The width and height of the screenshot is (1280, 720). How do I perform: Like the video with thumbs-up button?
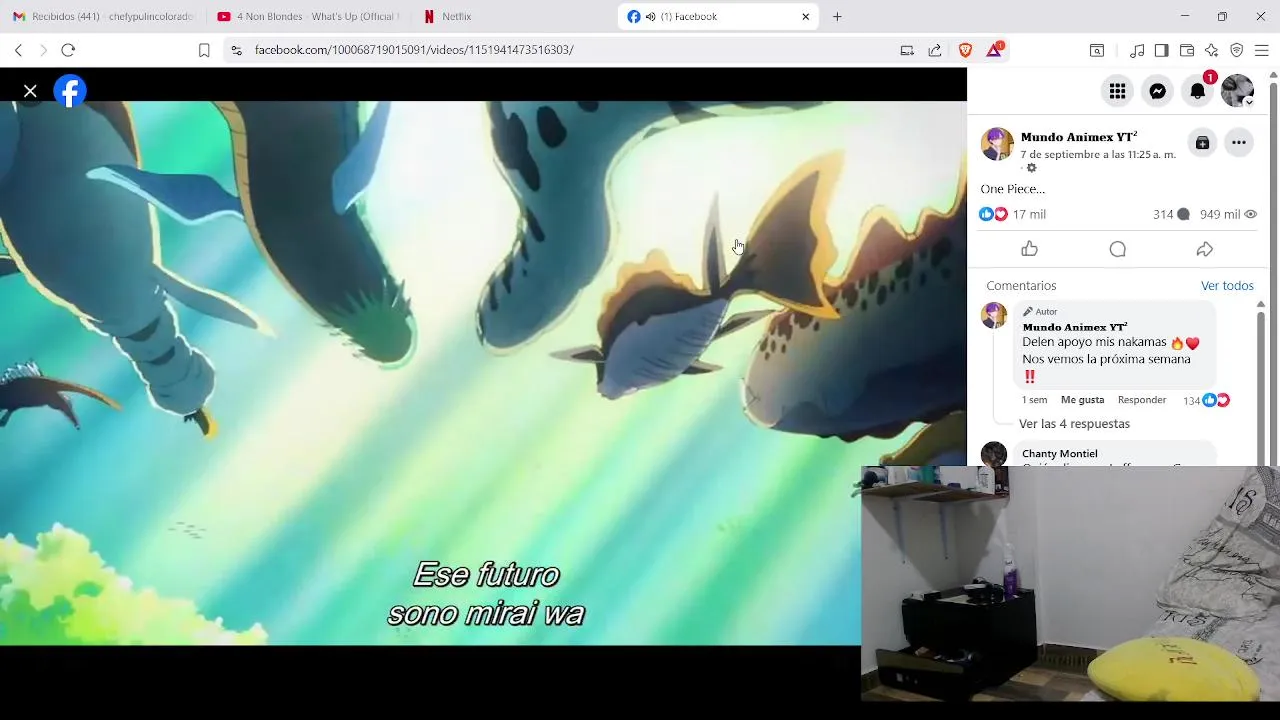(x=1030, y=249)
